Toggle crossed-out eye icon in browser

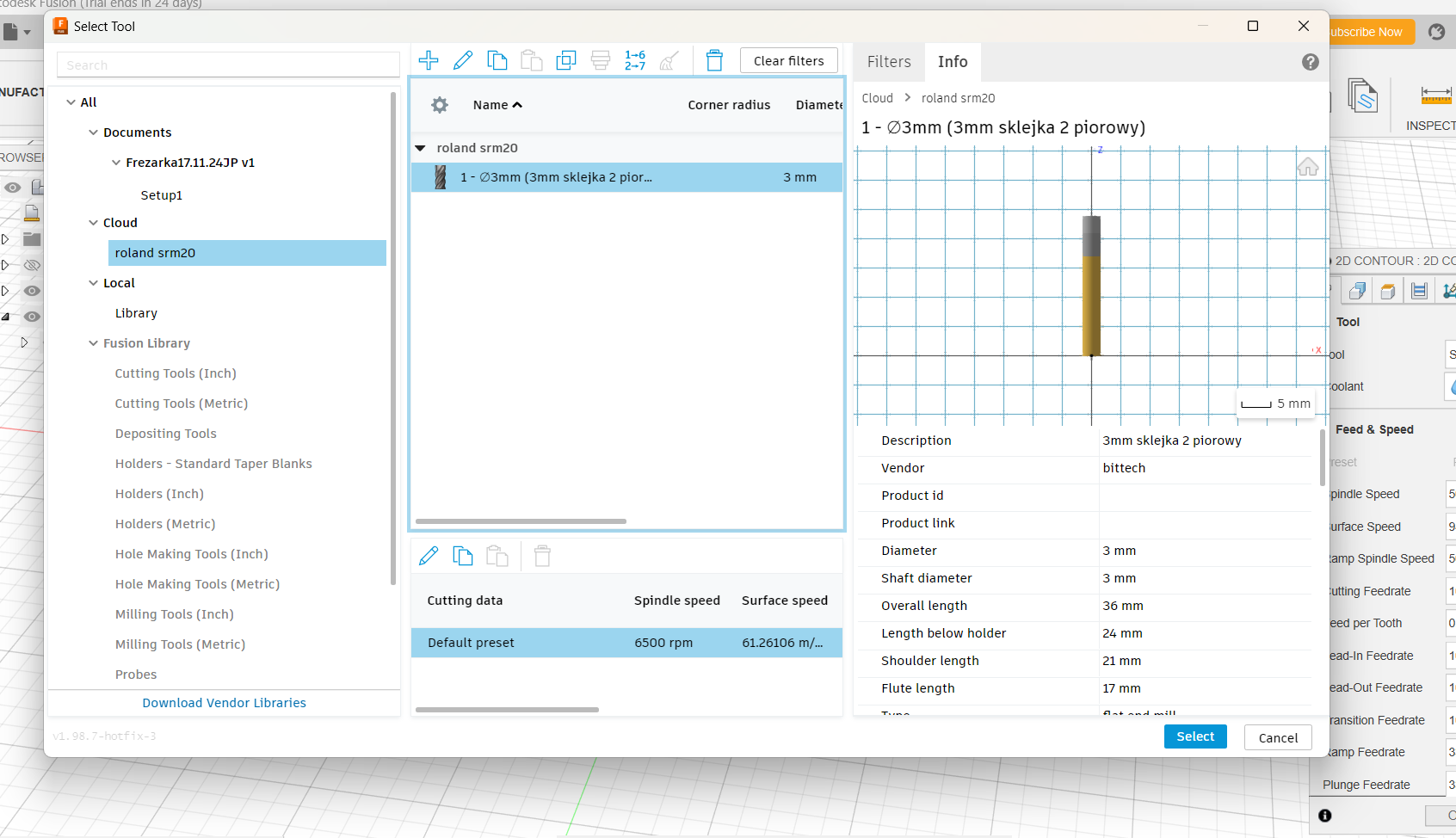click(32, 265)
